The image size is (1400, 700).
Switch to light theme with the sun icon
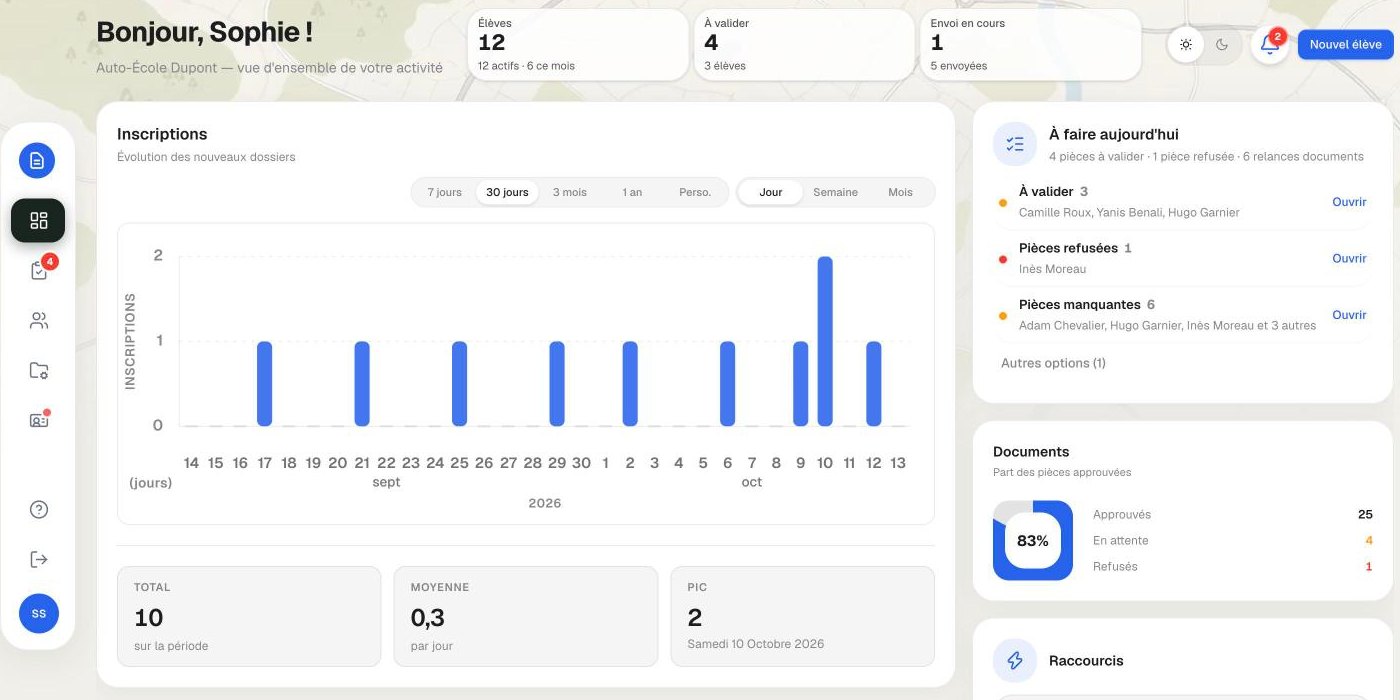point(1186,45)
